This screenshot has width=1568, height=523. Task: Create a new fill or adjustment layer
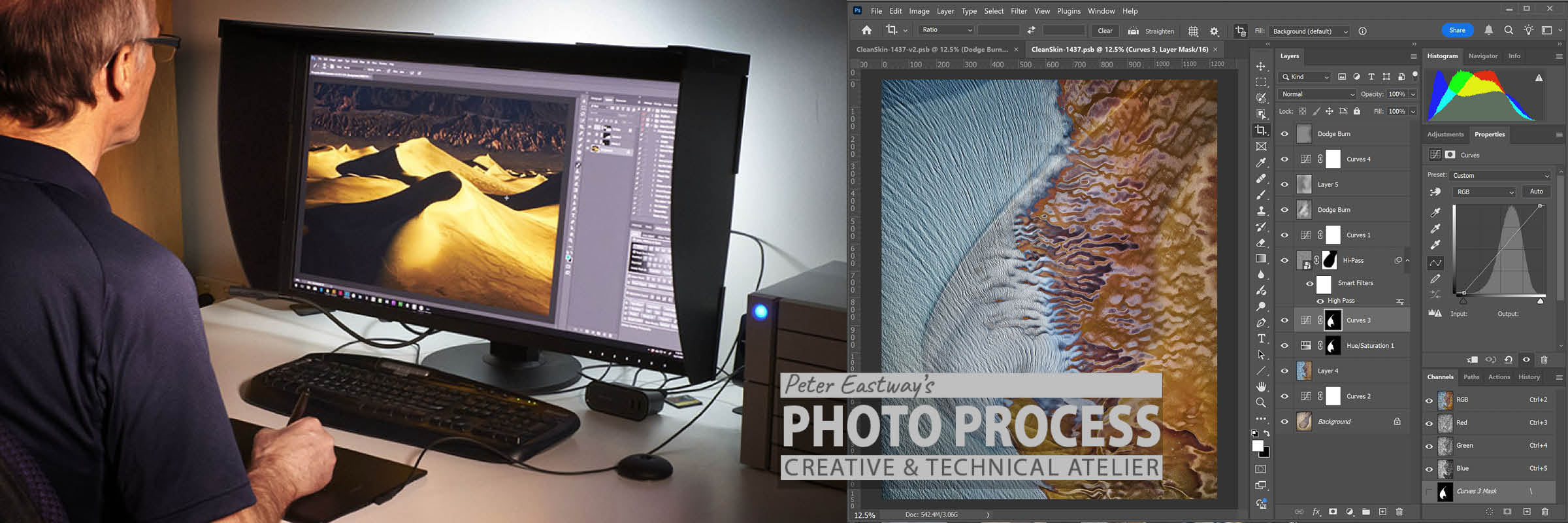coord(1350,512)
